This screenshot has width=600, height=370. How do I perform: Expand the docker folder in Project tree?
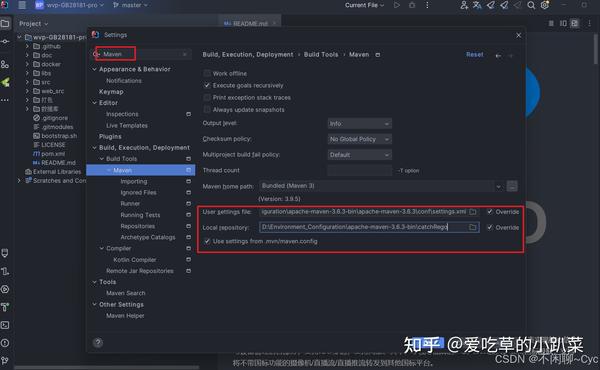coord(27,64)
